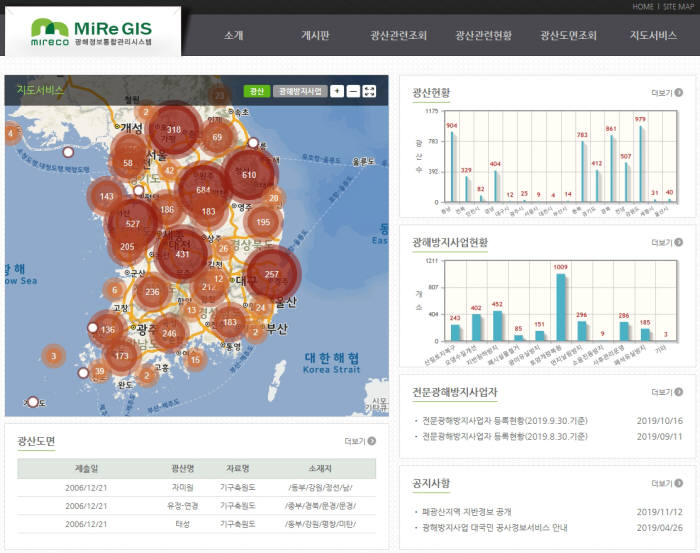700x553 pixels.
Task: Open 광해방지사업 대국민 공사정보서비스 안내 notice
Action: 495,528
